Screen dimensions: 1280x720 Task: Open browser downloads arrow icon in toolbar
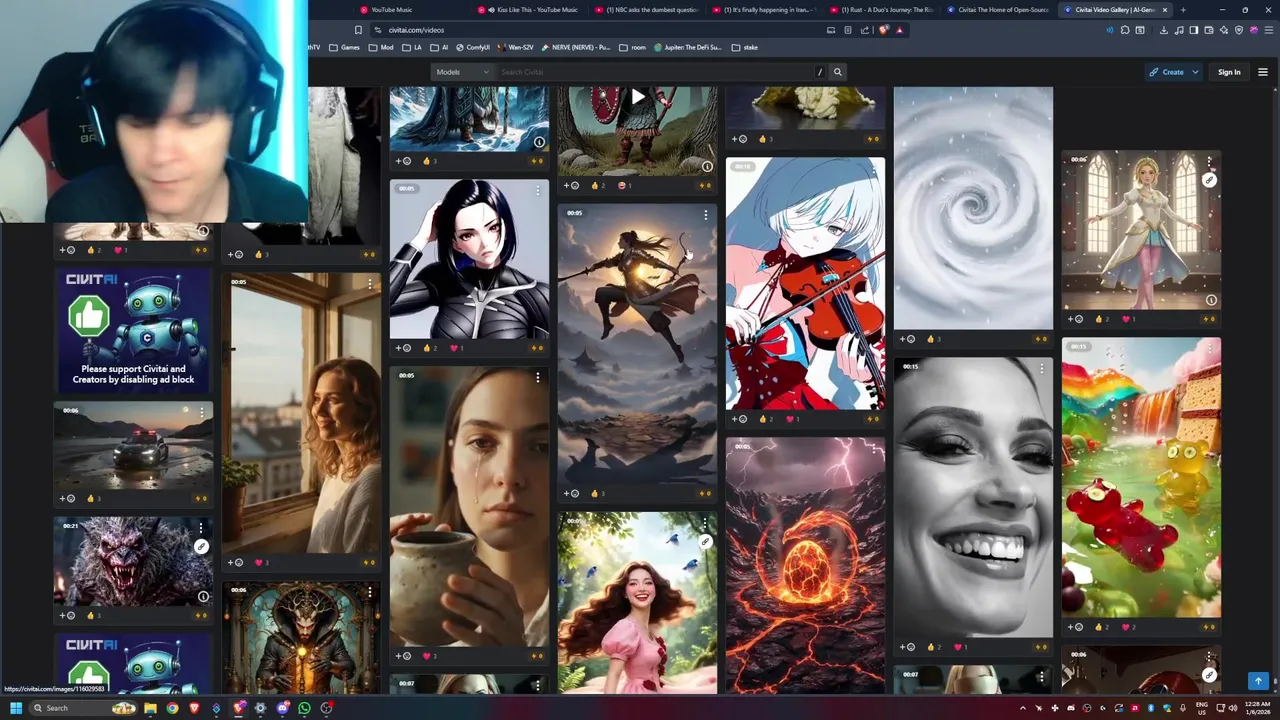click(1163, 30)
